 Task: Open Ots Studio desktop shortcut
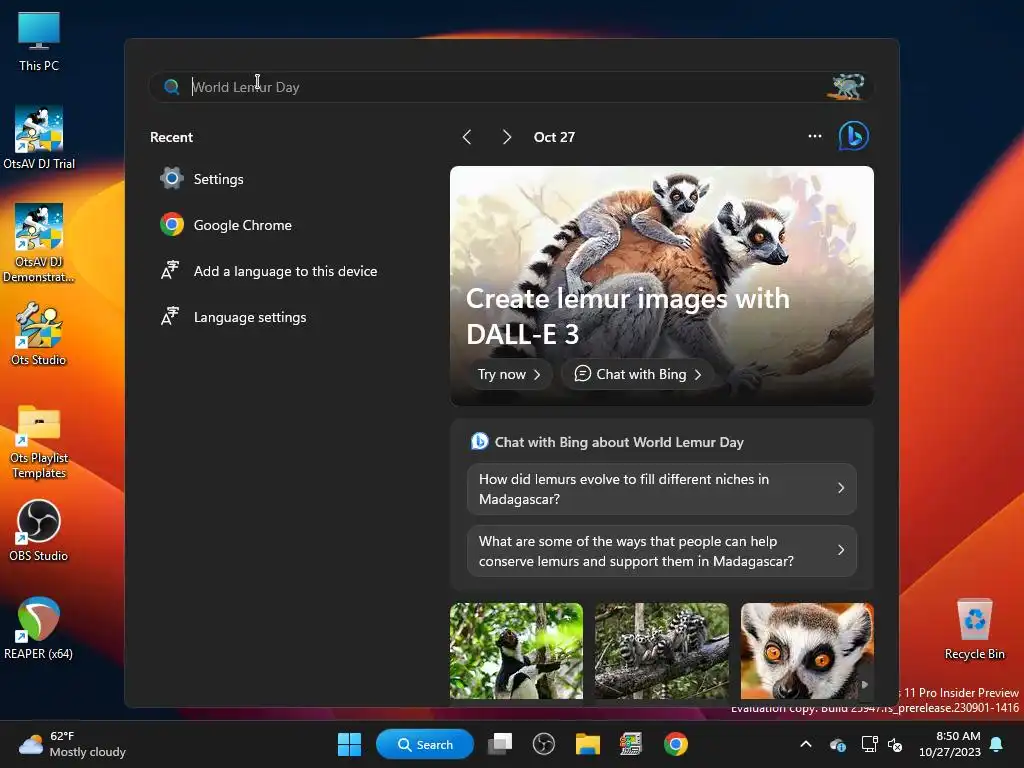[x=39, y=334]
